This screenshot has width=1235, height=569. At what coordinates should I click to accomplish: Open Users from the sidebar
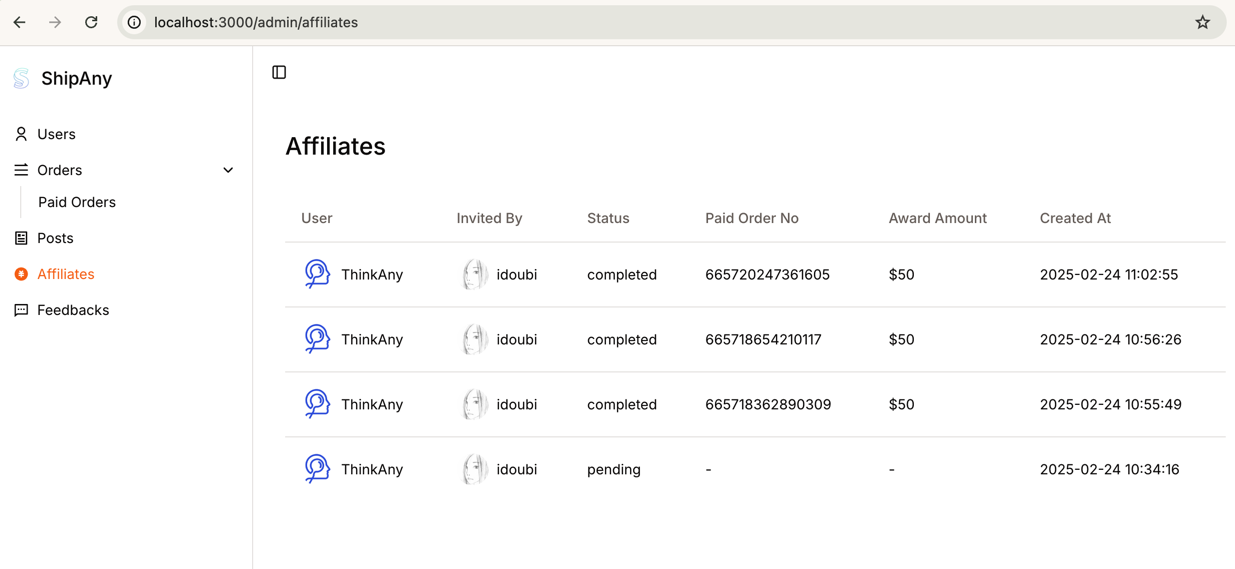tap(56, 134)
